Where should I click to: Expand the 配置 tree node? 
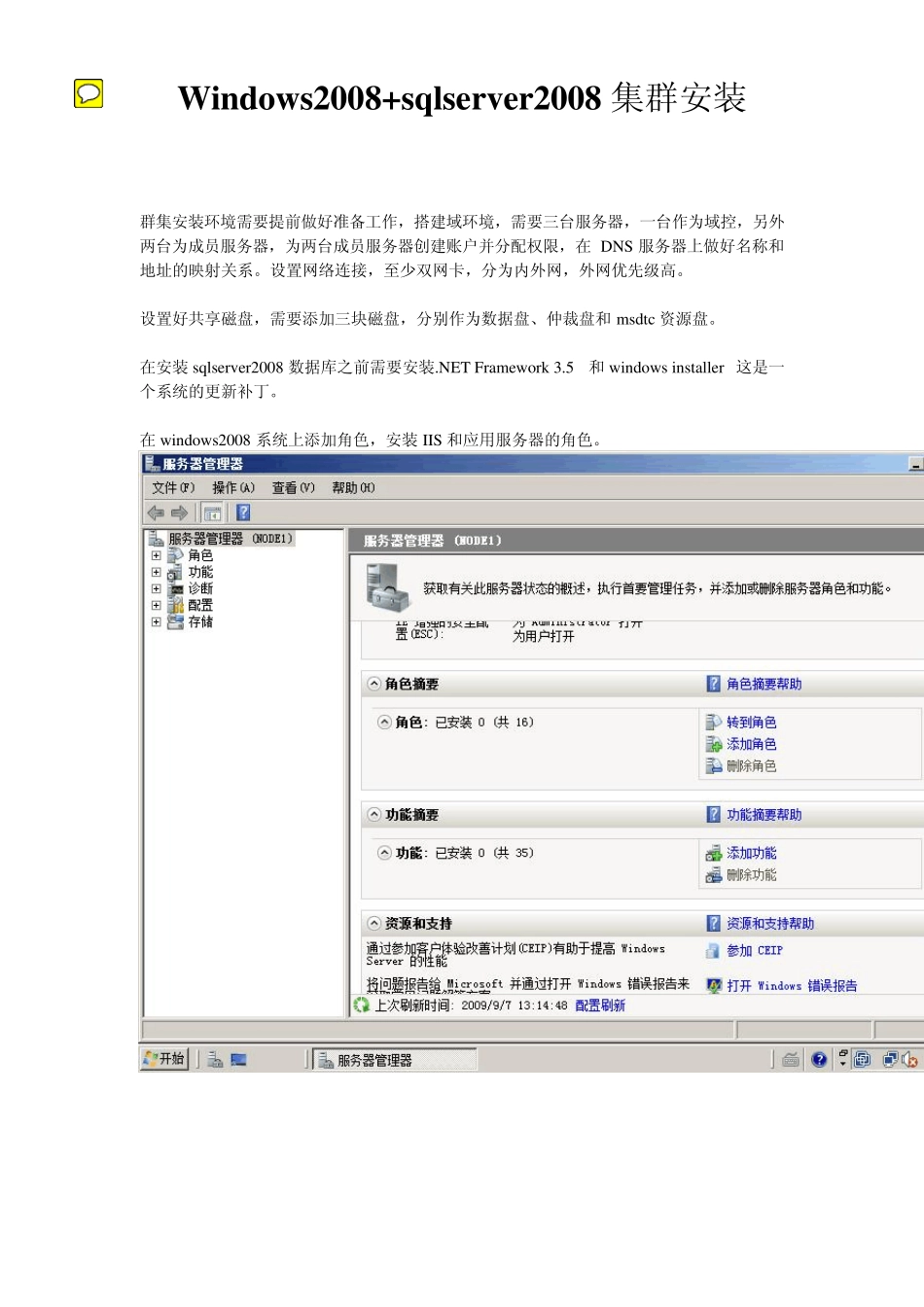(x=156, y=605)
